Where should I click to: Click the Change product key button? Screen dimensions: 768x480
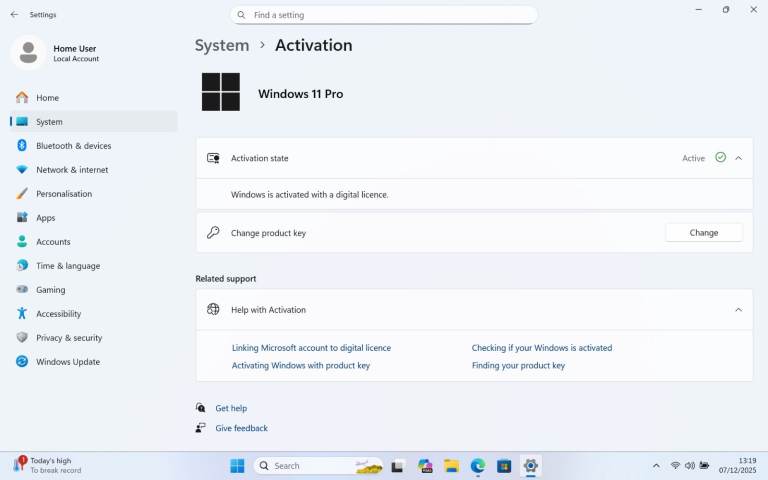[x=703, y=233]
